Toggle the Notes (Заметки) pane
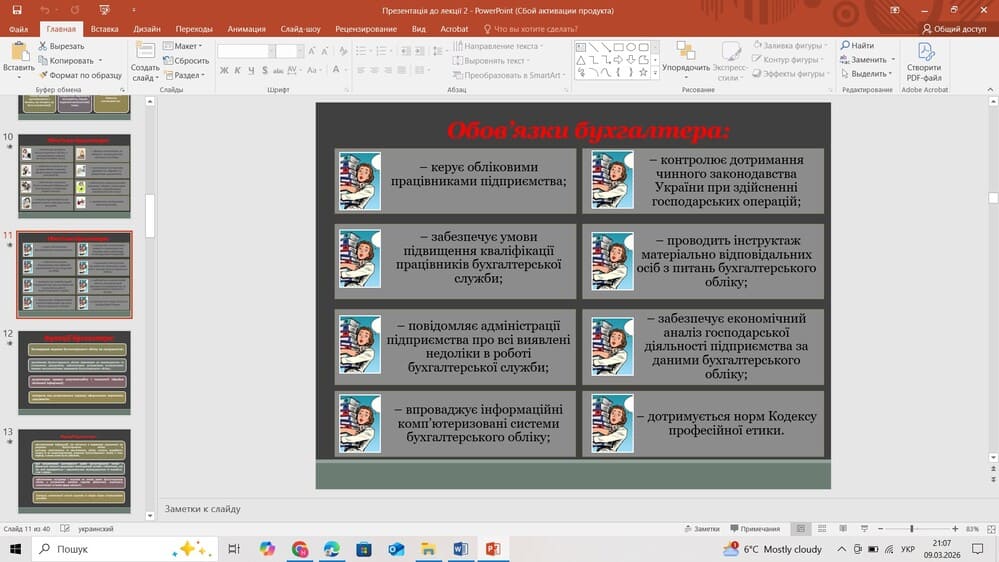999x562 pixels. pyautogui.click(x=701, y=529)
